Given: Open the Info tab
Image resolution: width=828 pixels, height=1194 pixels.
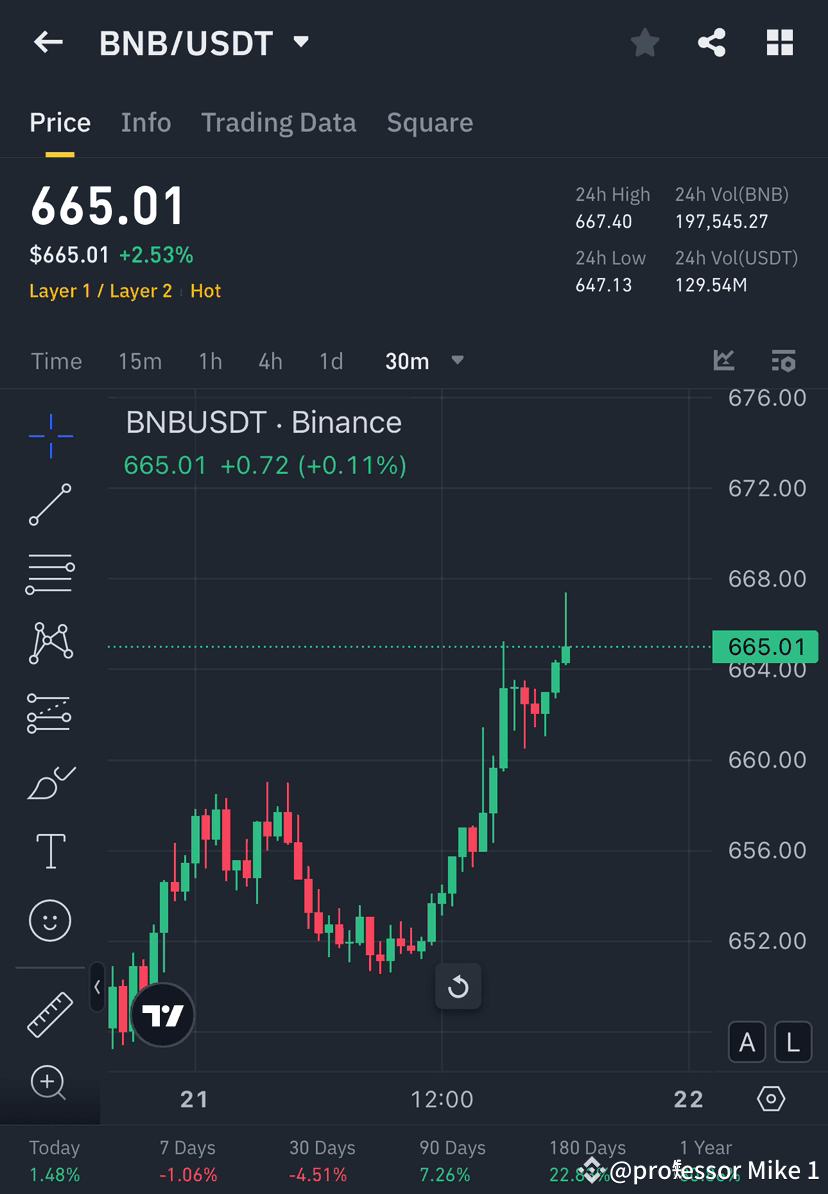Looking at the screenshot, I should pos(146,122).
